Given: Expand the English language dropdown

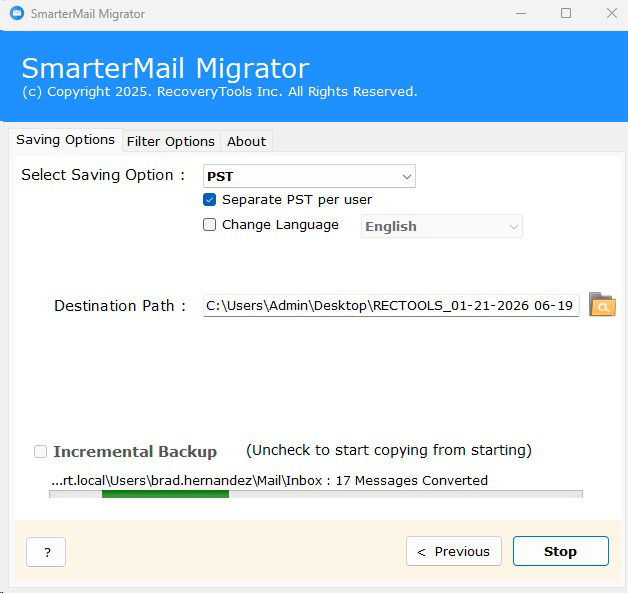Looking at the screenshot, I should (x=442, y=226).
